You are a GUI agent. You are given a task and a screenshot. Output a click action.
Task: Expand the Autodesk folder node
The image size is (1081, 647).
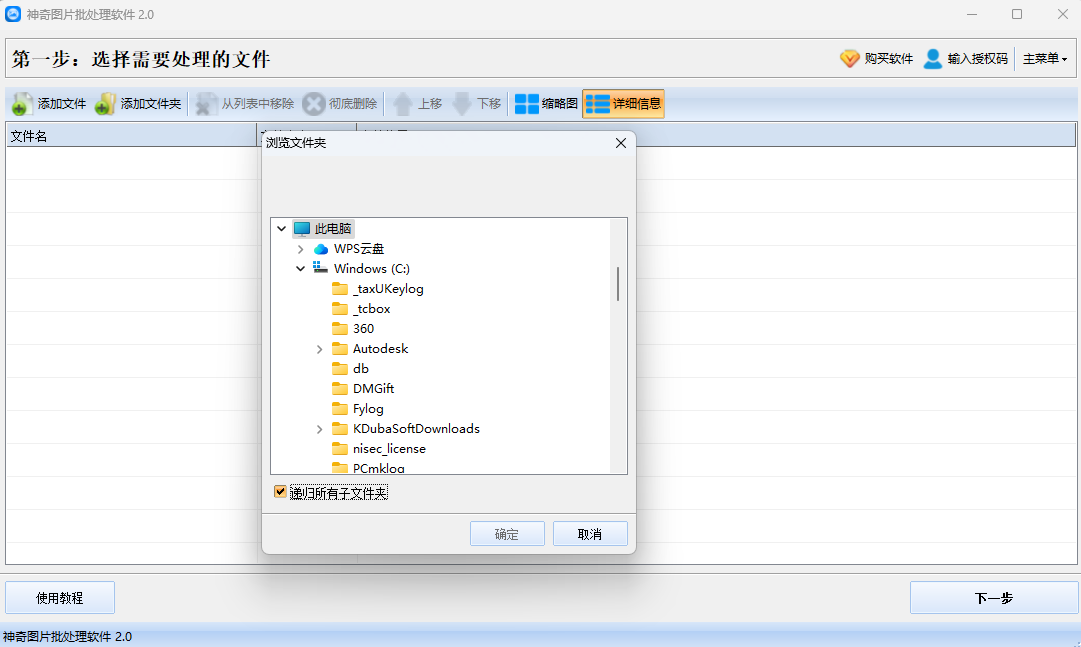(x=320, y=349)
